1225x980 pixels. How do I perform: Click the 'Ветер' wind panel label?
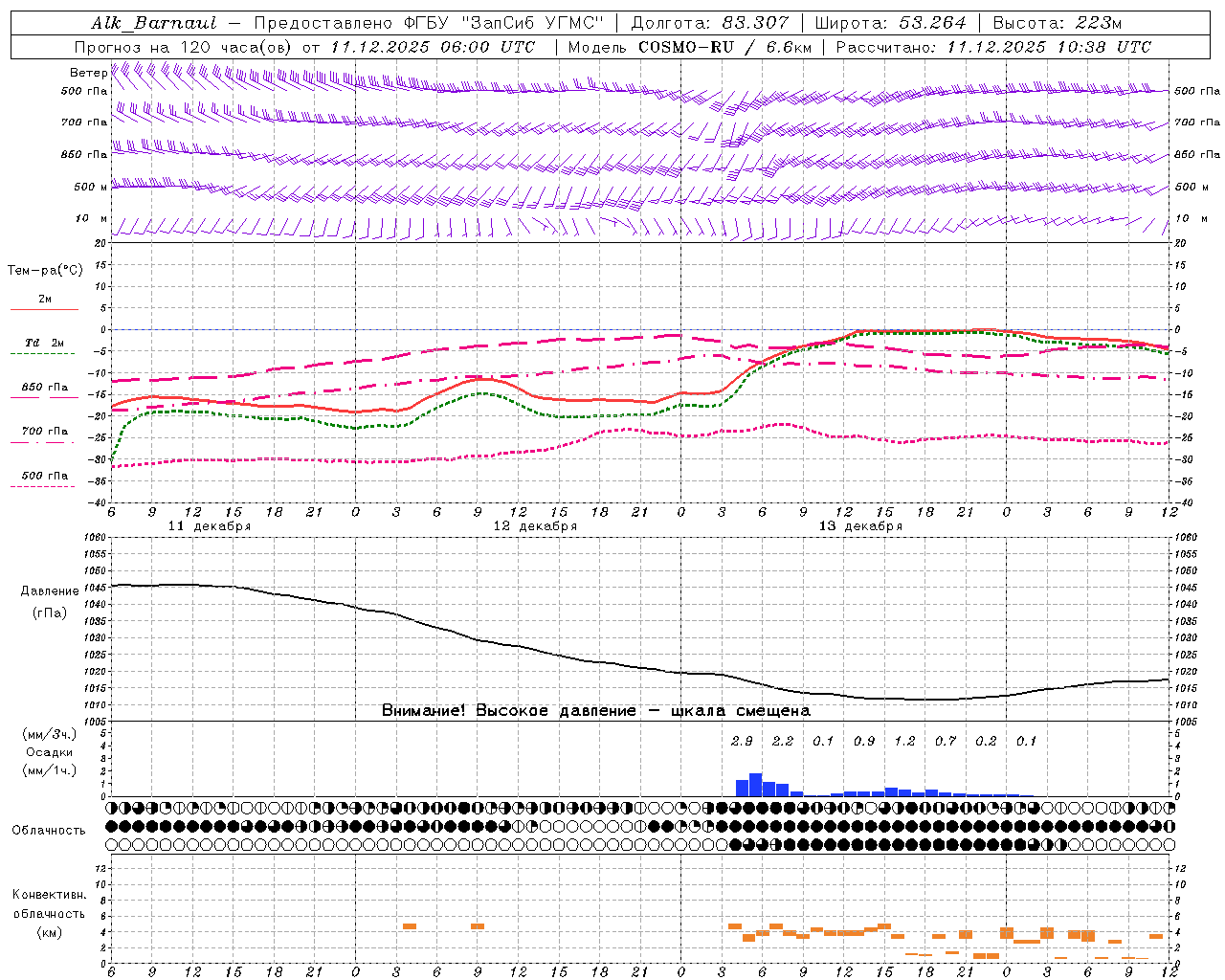point(88,73)
